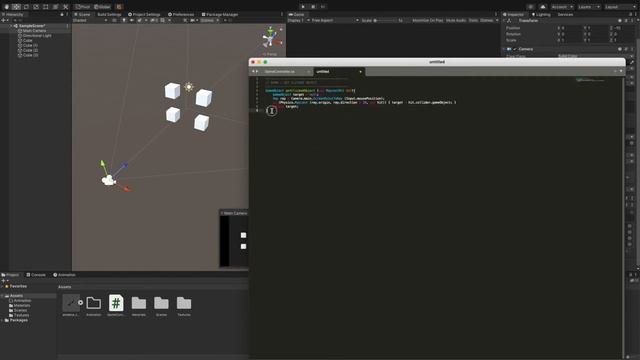Switch to the Game tab
This screenshot has height=360, width=640.
297,14
